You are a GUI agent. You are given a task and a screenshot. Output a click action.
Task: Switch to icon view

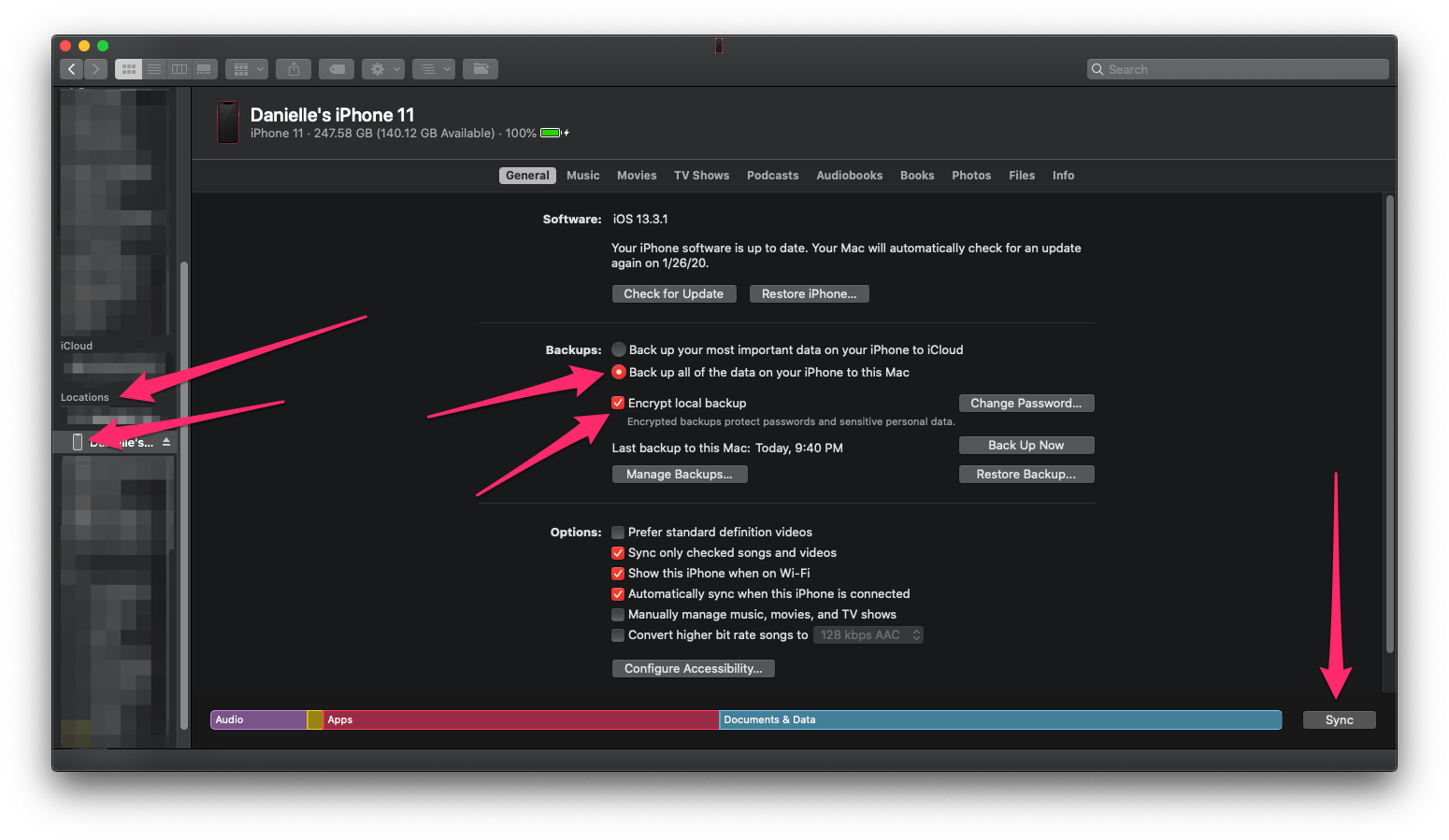[128, 69]
